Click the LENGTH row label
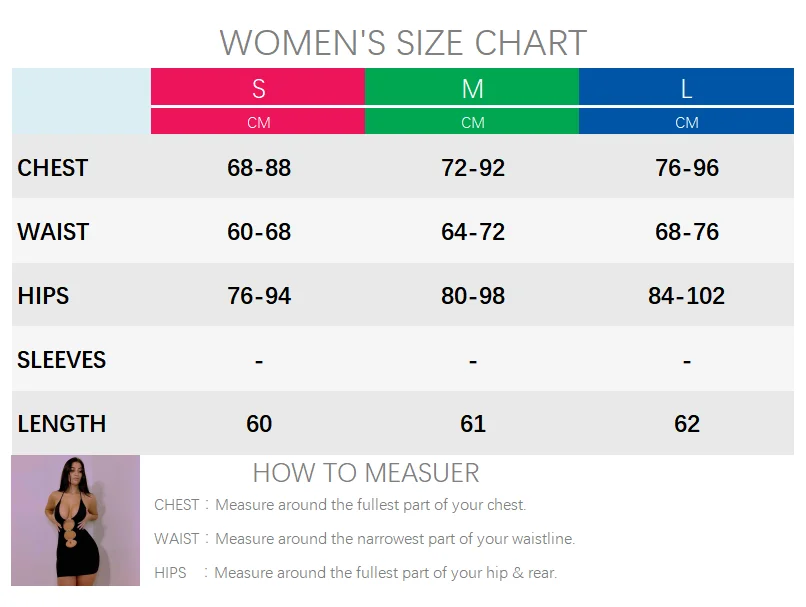The width and height of the screenshot is (806, 607). point(62,424)
